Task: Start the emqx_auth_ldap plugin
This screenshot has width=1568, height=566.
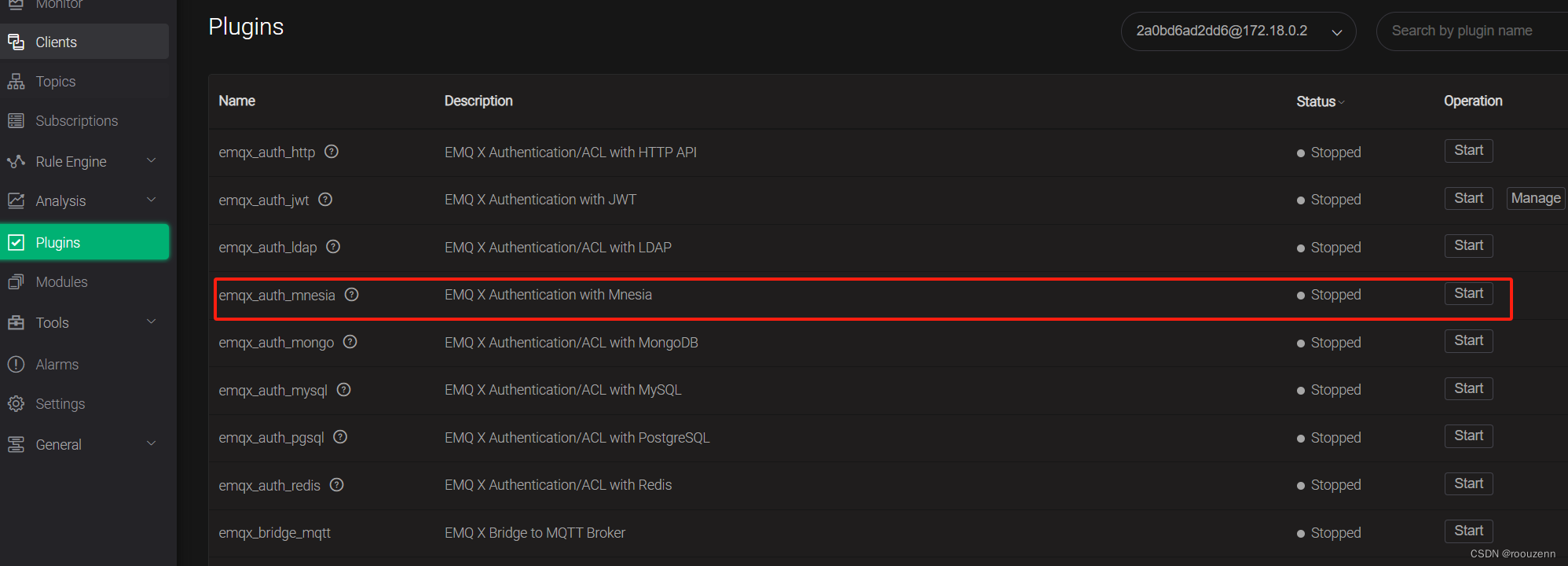Action: (x=1468, y=245)
